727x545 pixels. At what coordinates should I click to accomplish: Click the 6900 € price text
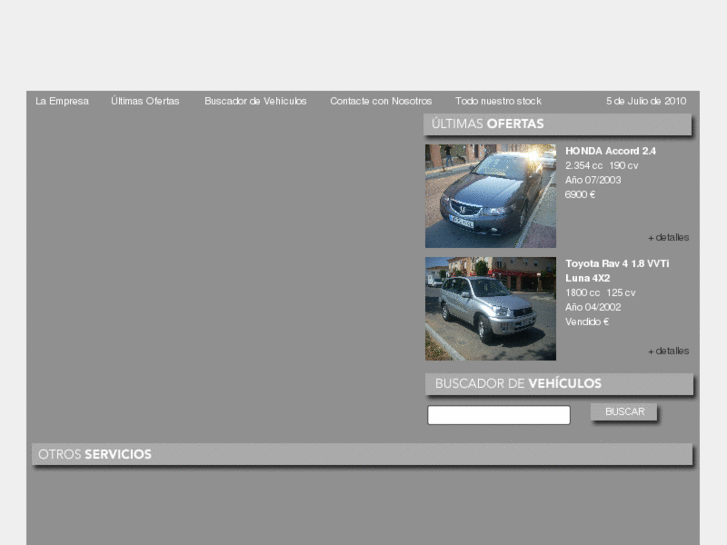580,195
